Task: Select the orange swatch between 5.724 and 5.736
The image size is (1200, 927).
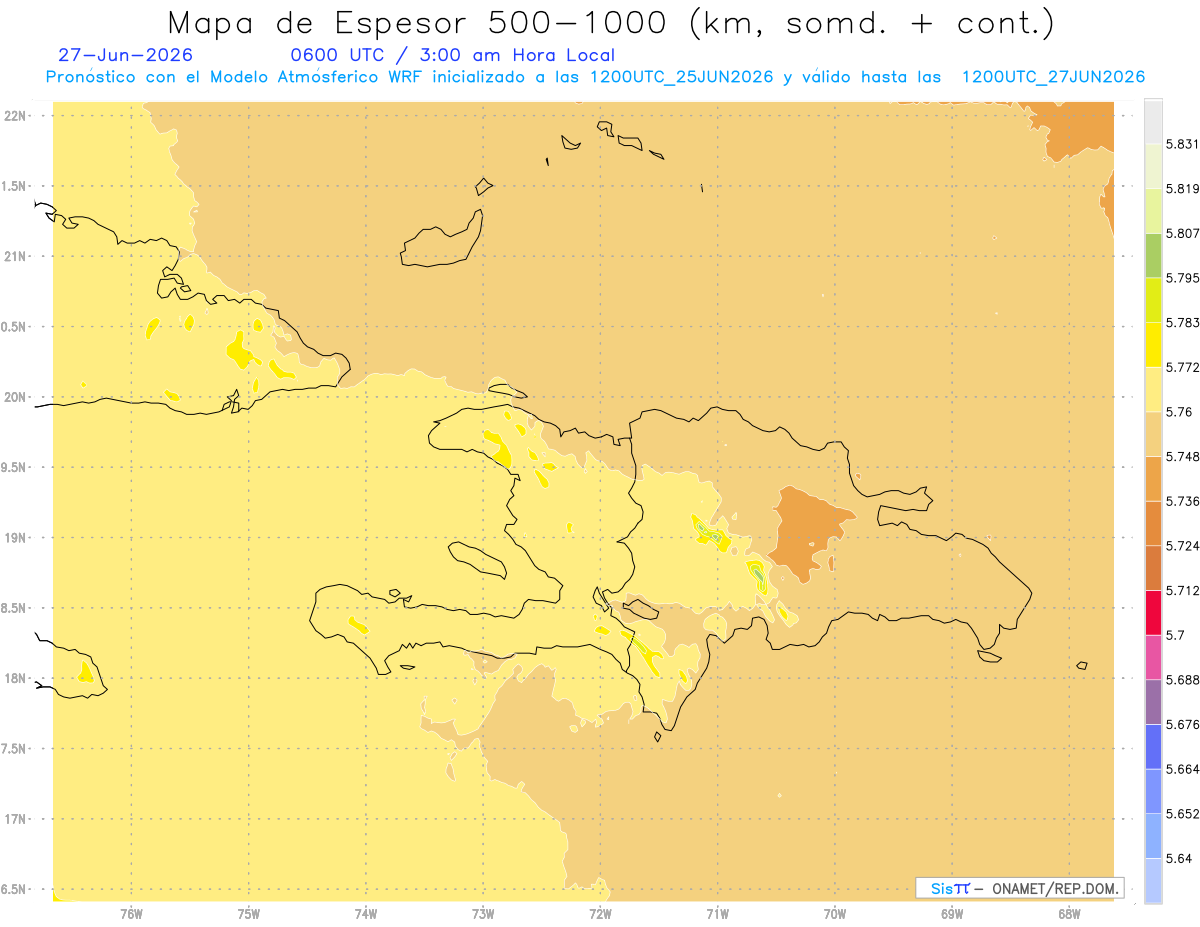Action: 1153,524
